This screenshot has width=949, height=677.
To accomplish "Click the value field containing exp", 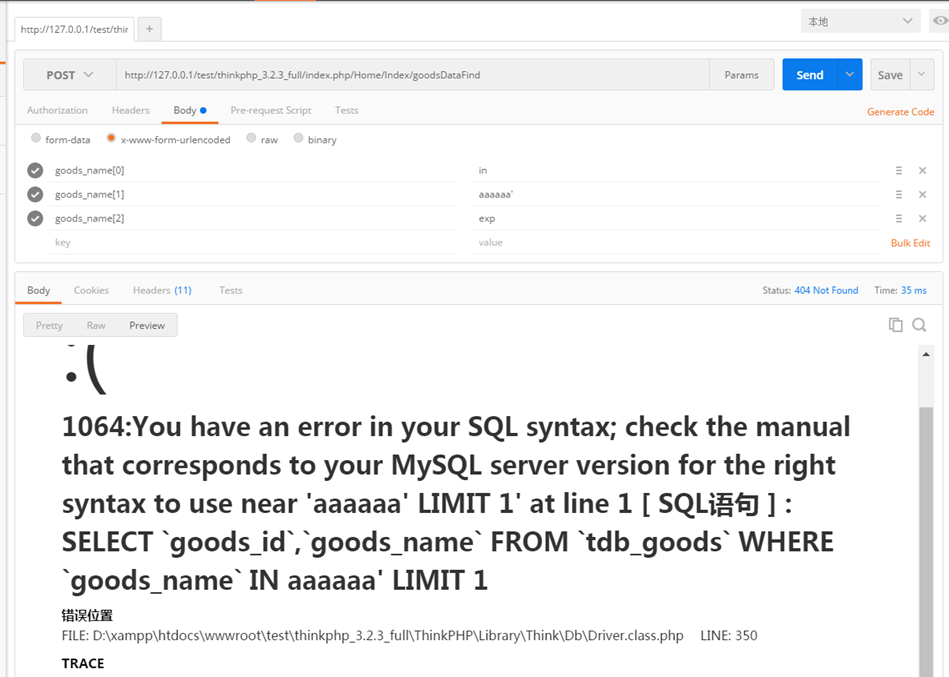I will pos(675,218).
